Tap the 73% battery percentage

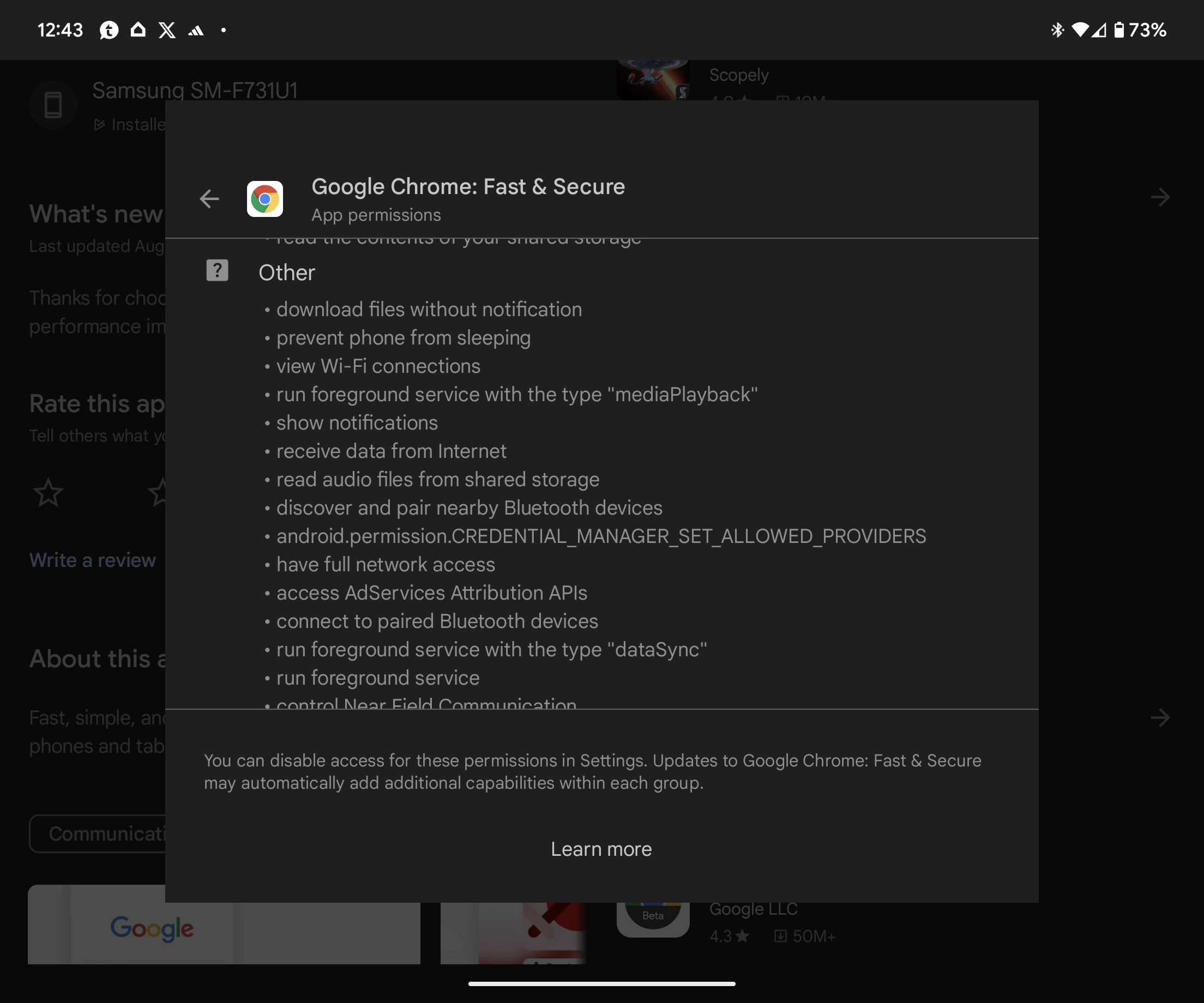point(1147,30)
